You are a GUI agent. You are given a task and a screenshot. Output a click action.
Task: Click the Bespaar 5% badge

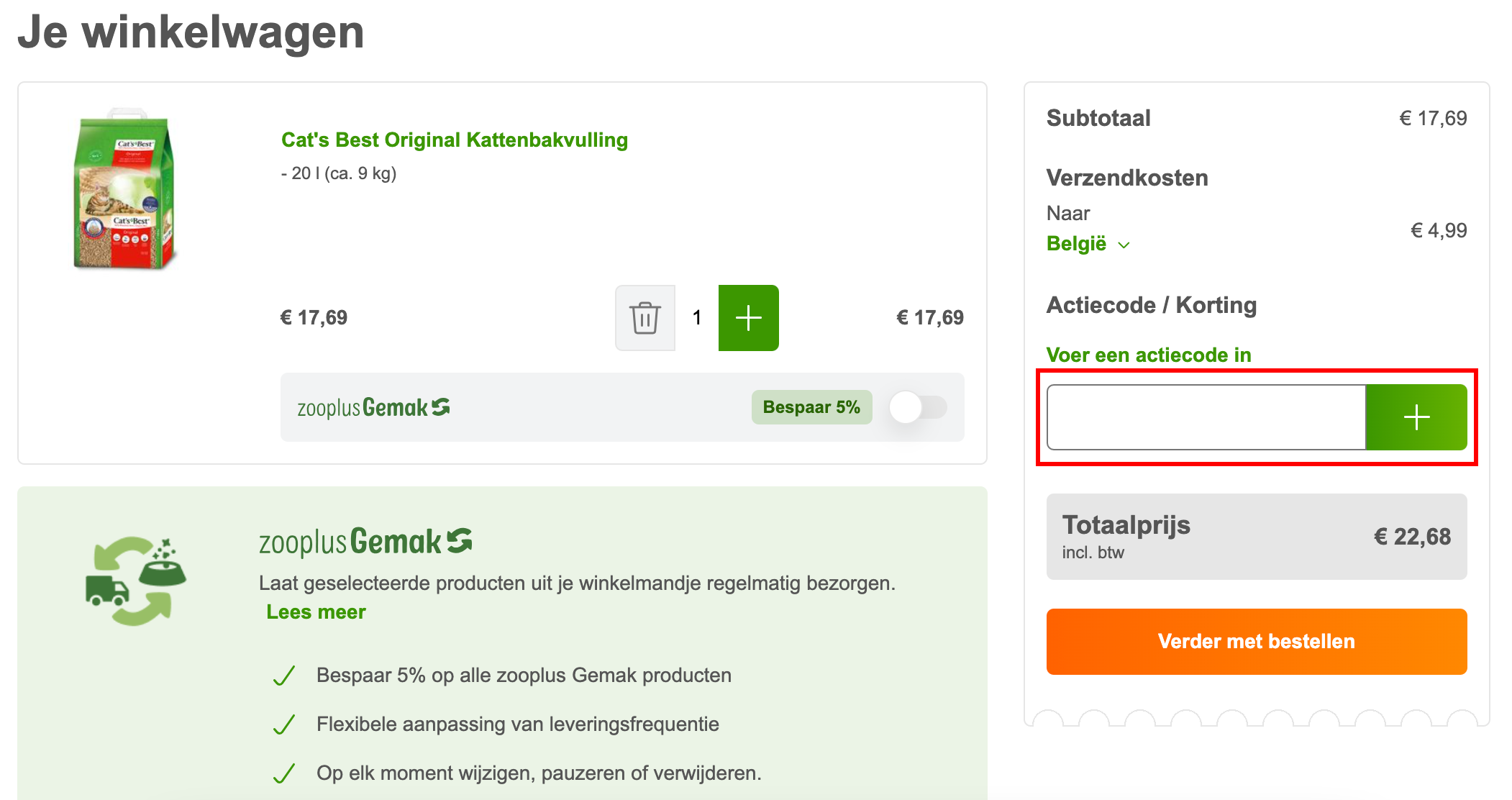coord(811,407)
